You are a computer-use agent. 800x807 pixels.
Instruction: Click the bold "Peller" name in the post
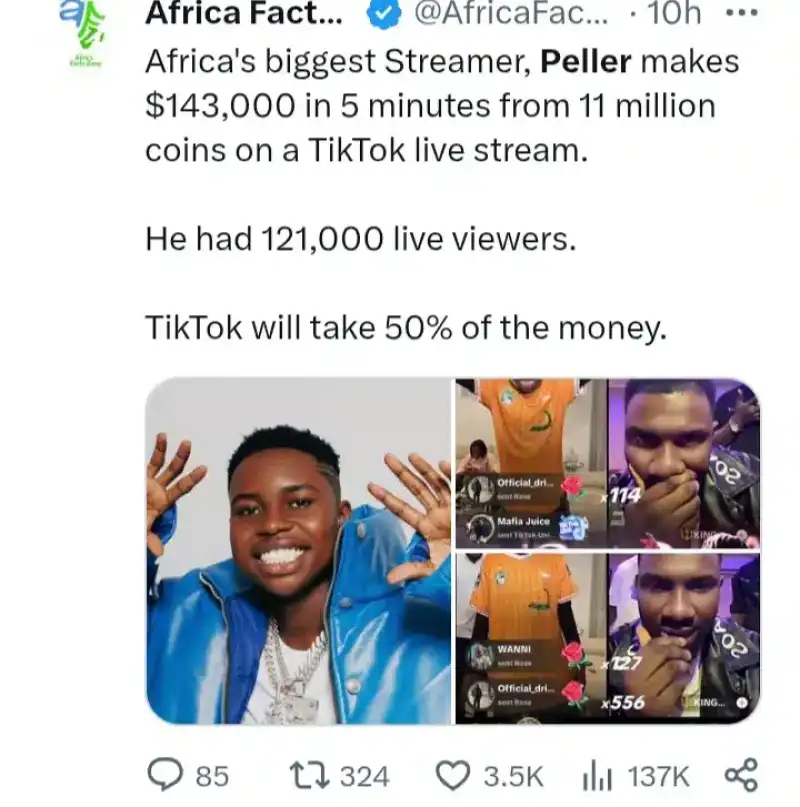coord(585,61)
